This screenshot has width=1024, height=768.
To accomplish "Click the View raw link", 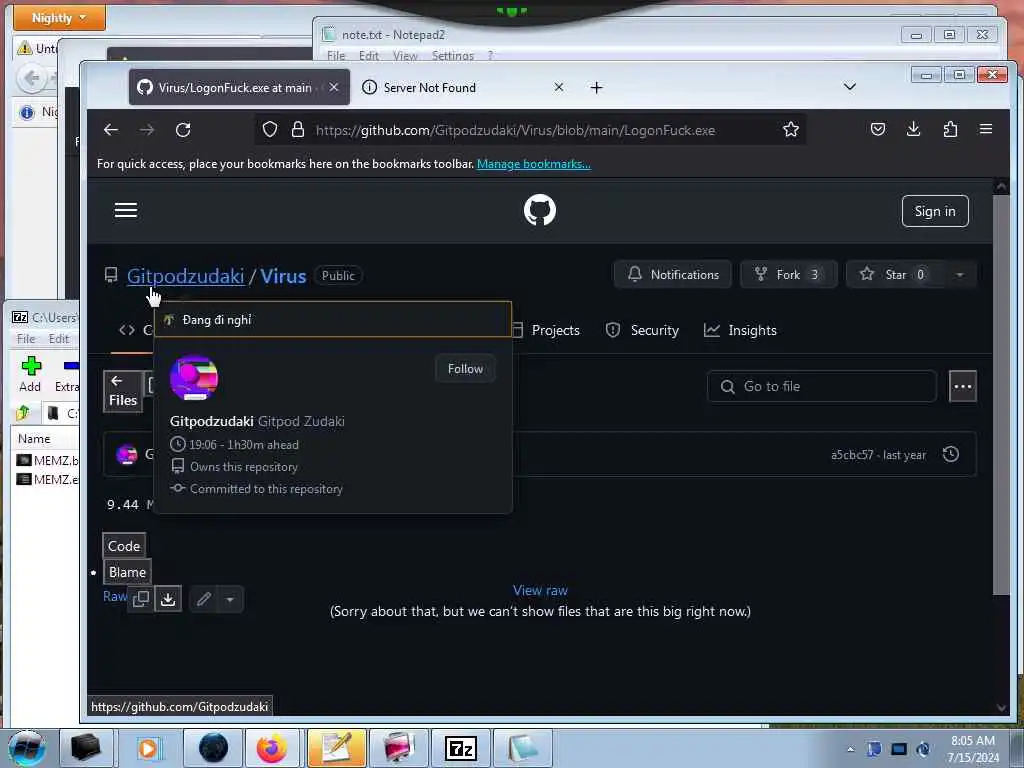I will pos(540,590).
